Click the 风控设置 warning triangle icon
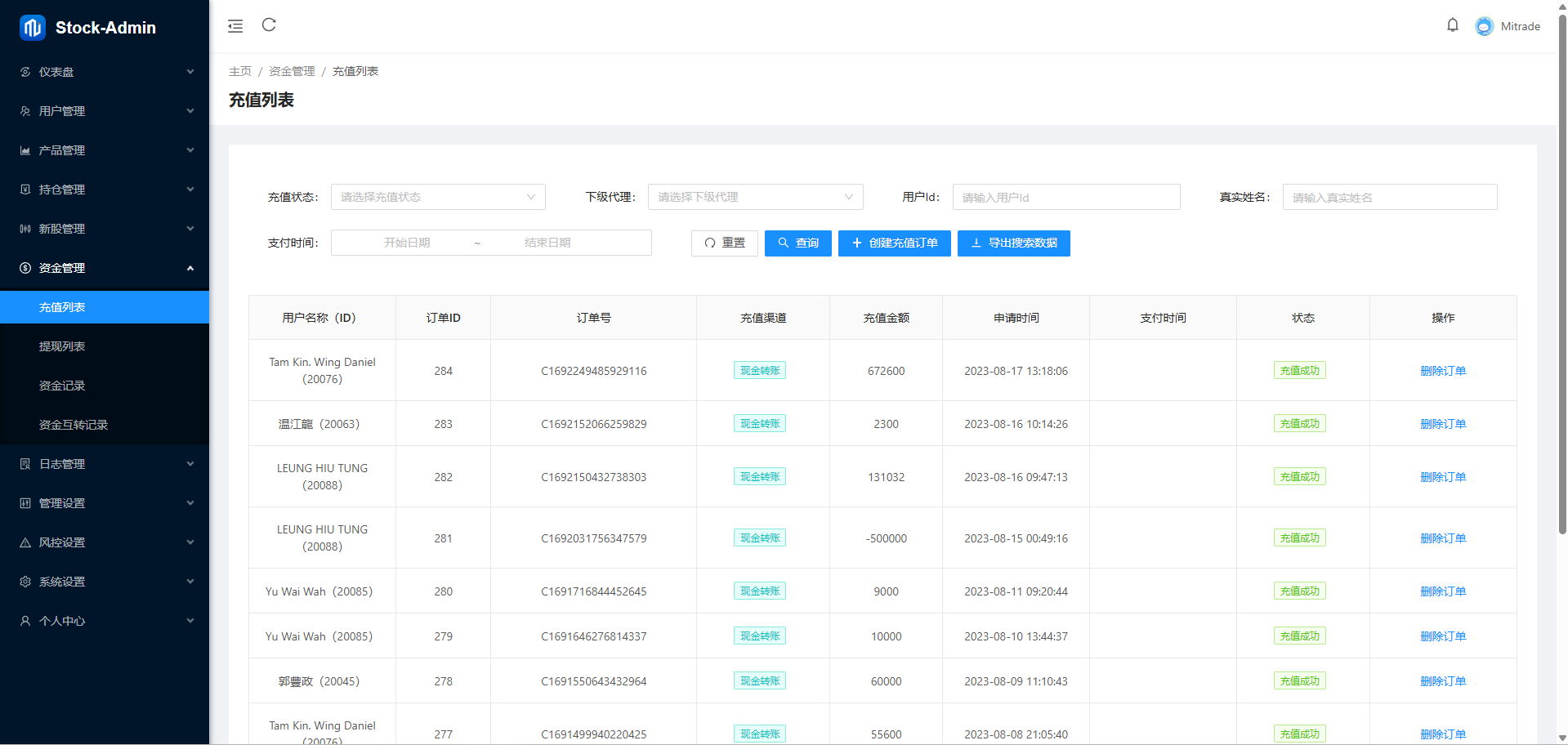 (25, 542)
